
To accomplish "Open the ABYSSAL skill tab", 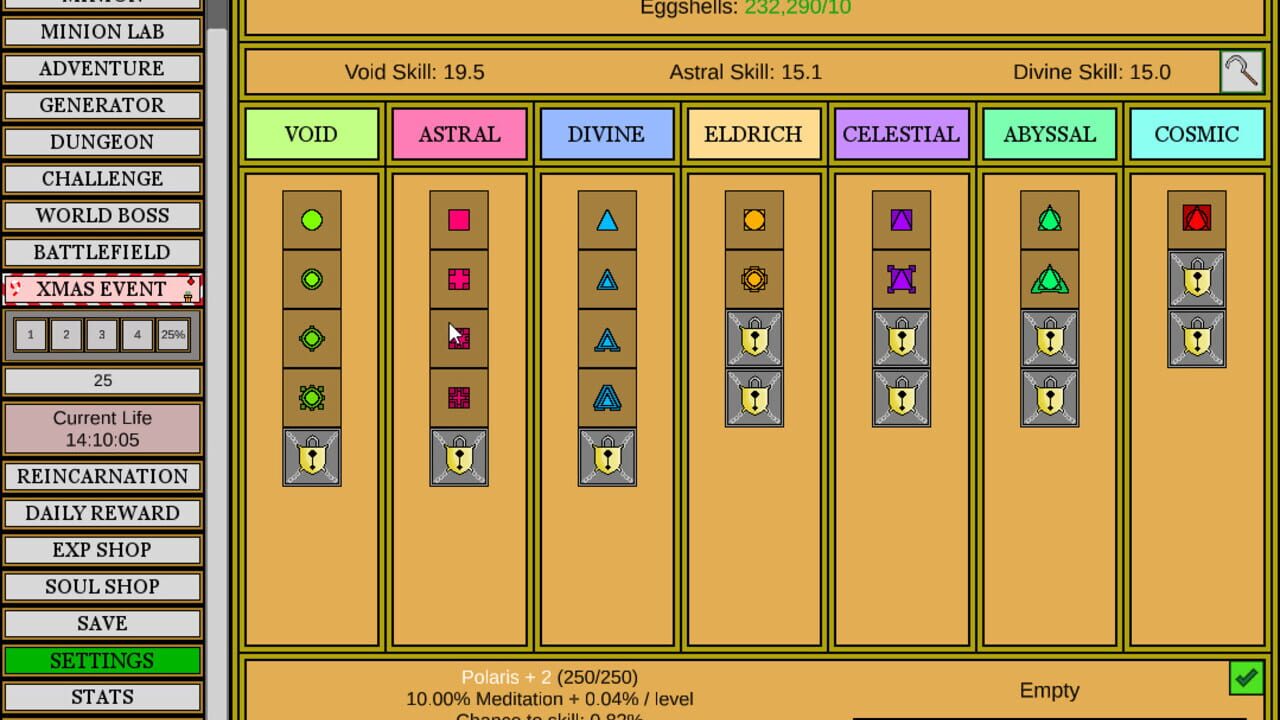I will point(1049,134).
